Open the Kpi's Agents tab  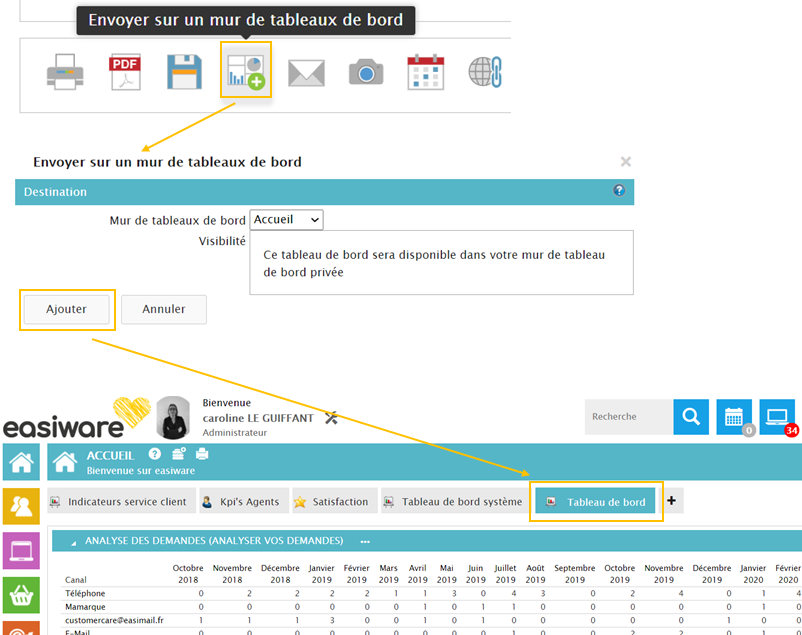[240, 501]
